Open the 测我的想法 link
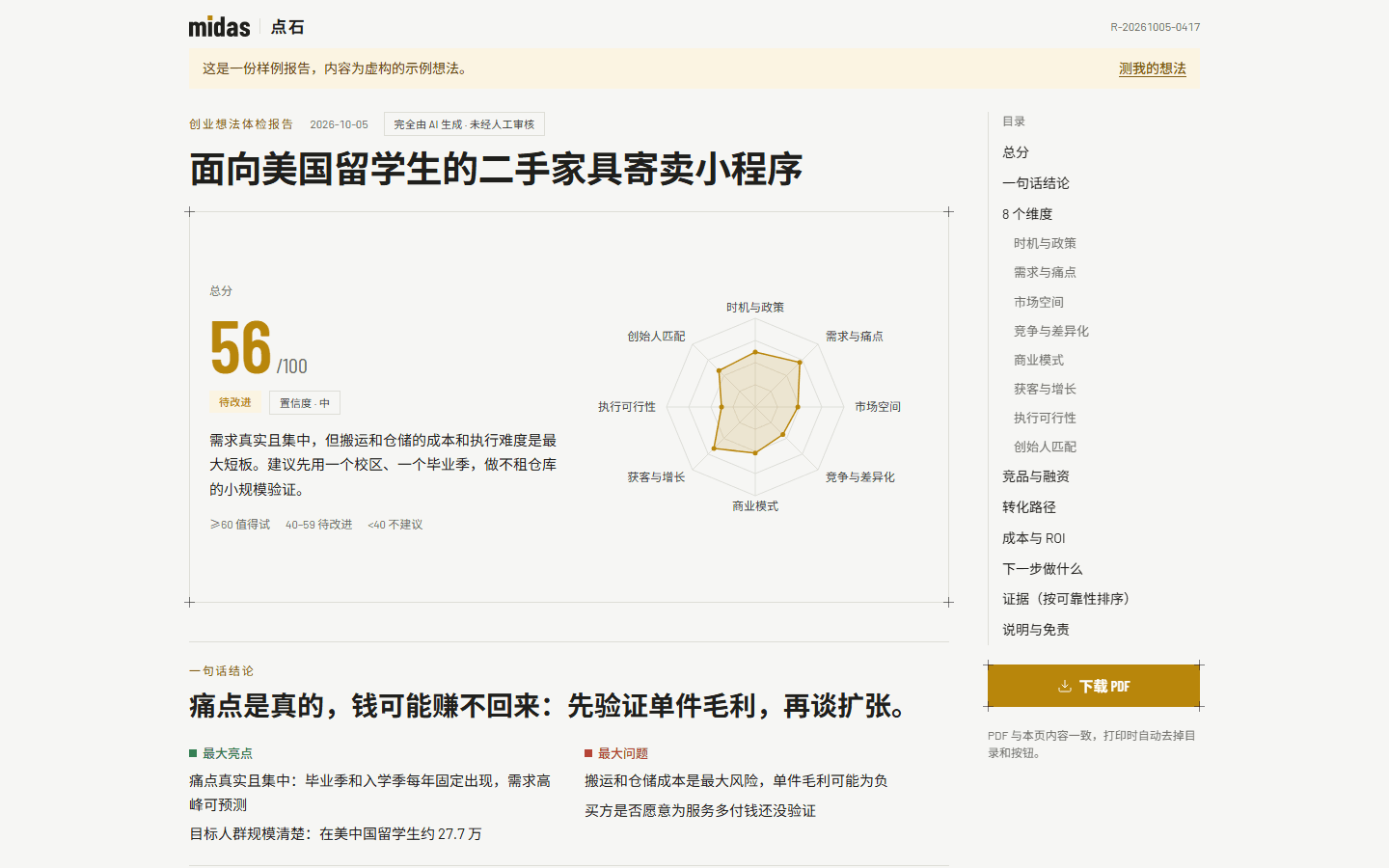 [1153, 68]
